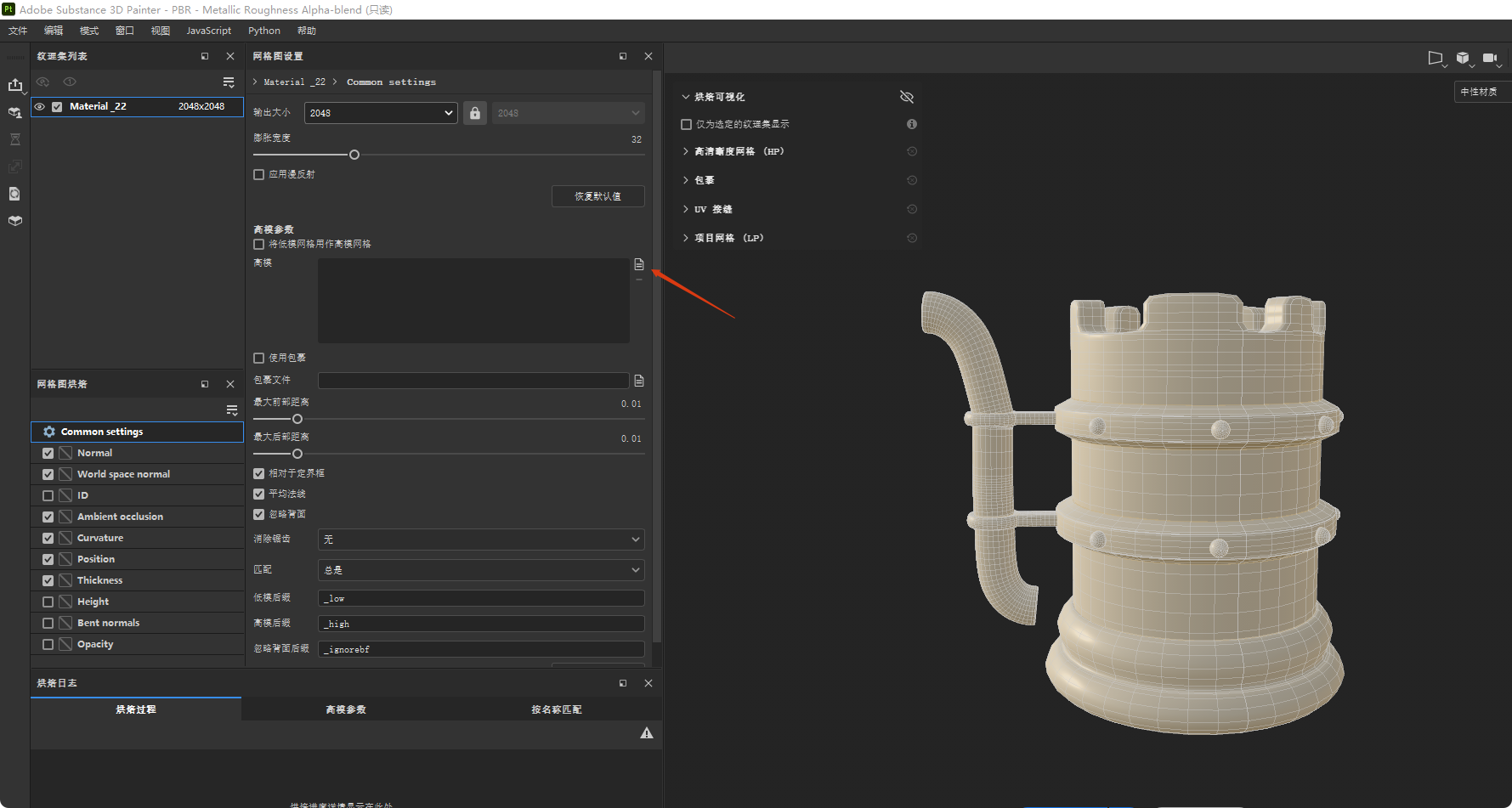
Task: Switch to the 按名称匹配 log tab
Action: pos(557,709)
